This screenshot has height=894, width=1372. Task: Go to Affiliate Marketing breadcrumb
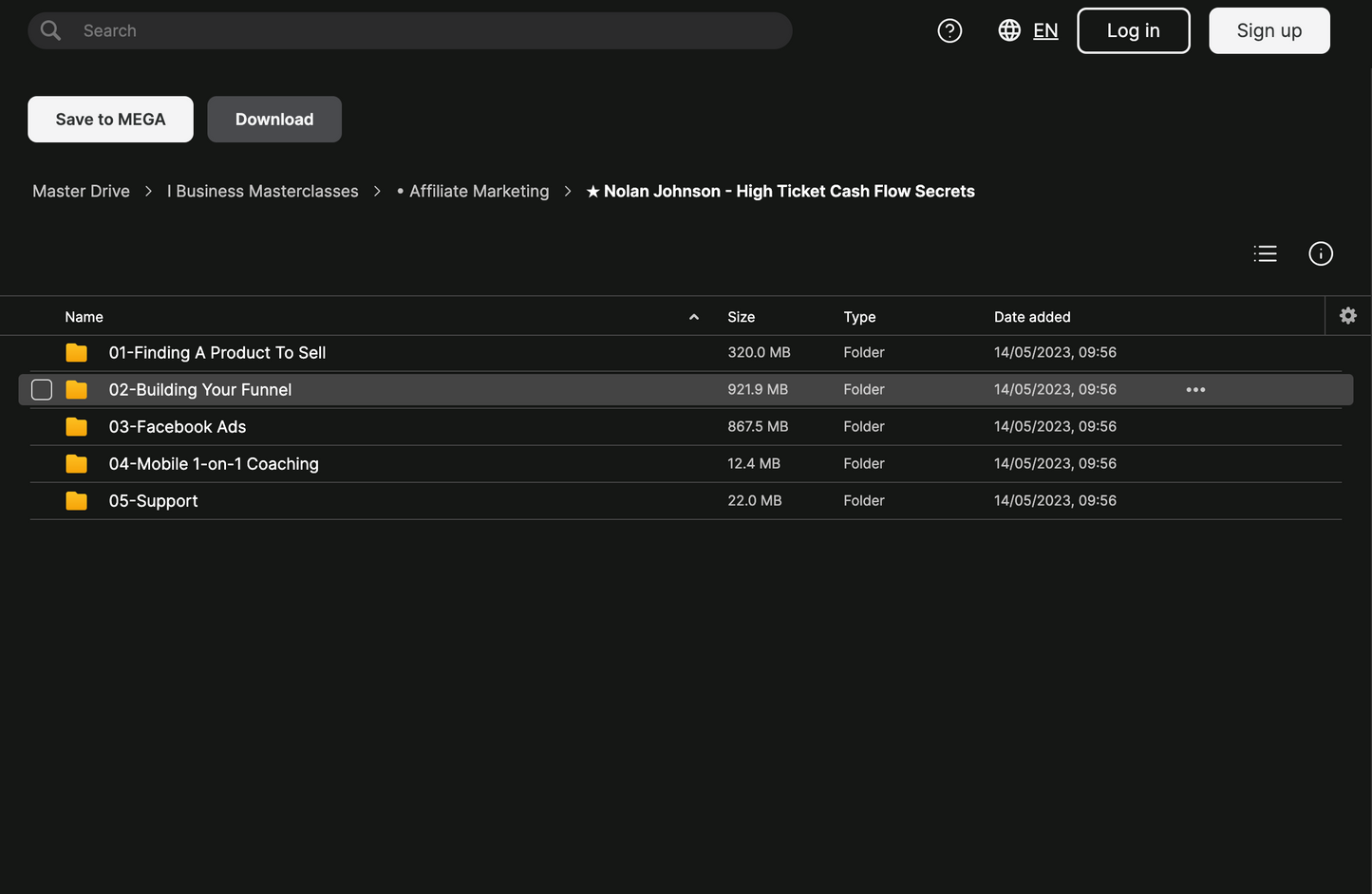[473, 192]
